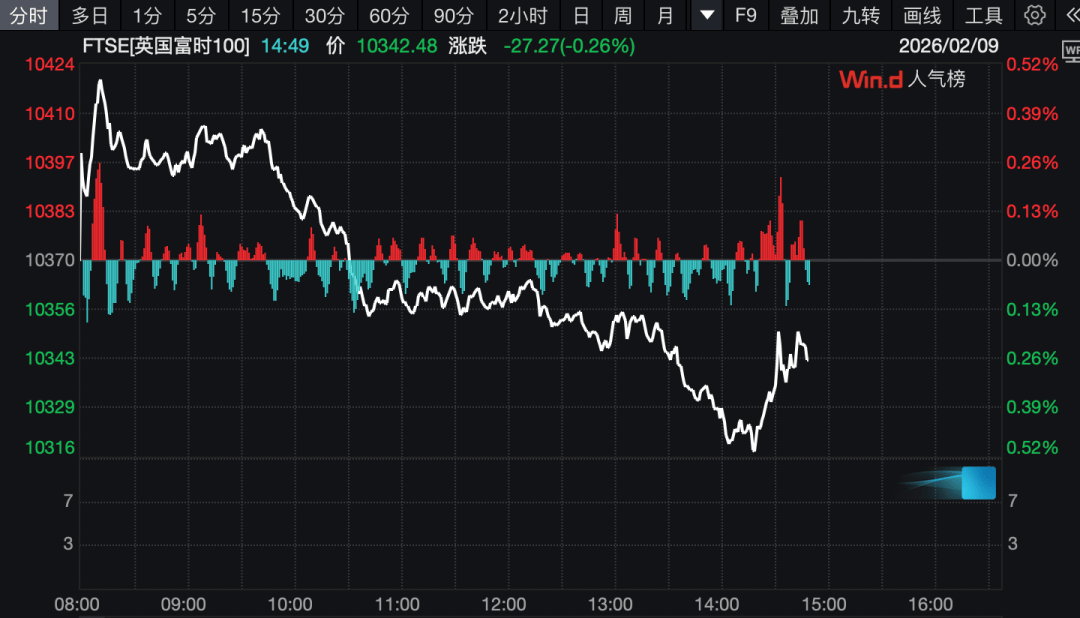Open the interval dropdown arrow beside 月
The height and width of the screenshot is (618, 1080).
(706, 15)
